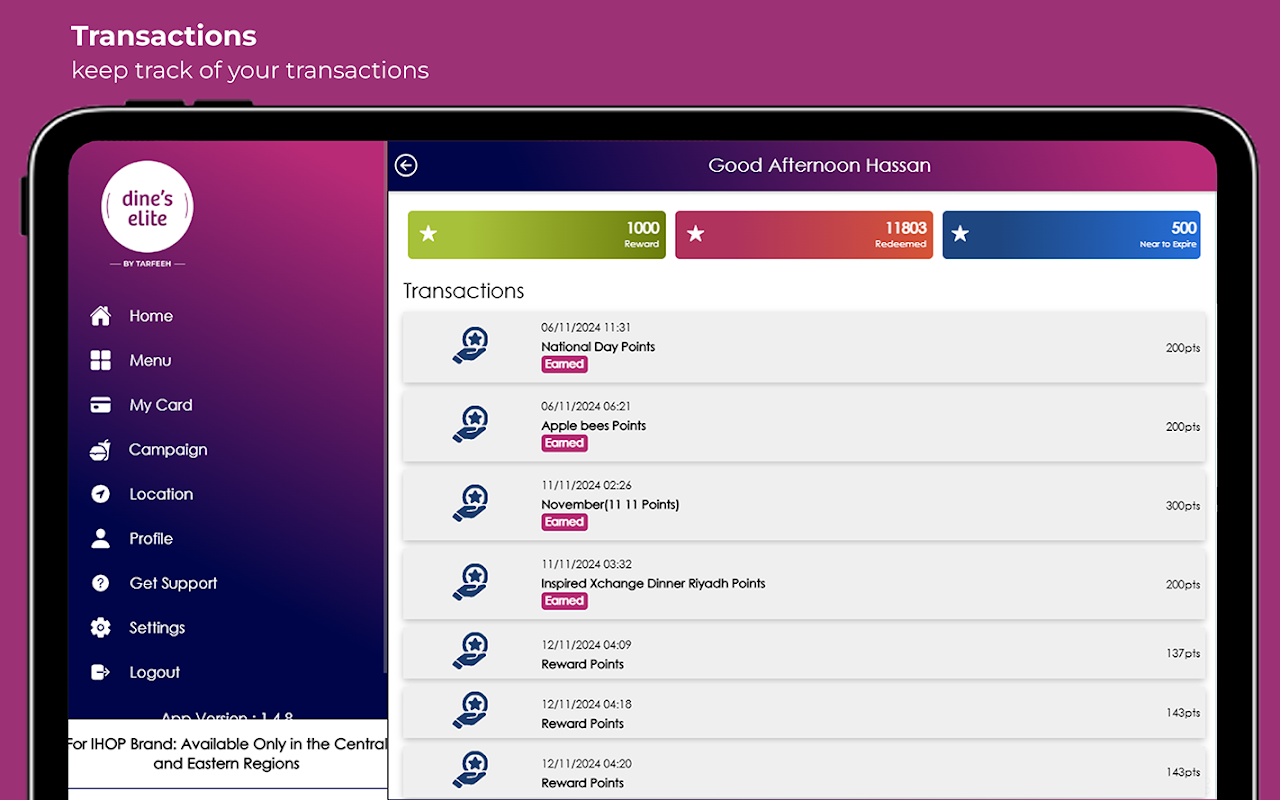Image resolution: width=1280 pixels, height=800 pixels.
Task: Click star icon on Near to Expire card
Action: 960,234
